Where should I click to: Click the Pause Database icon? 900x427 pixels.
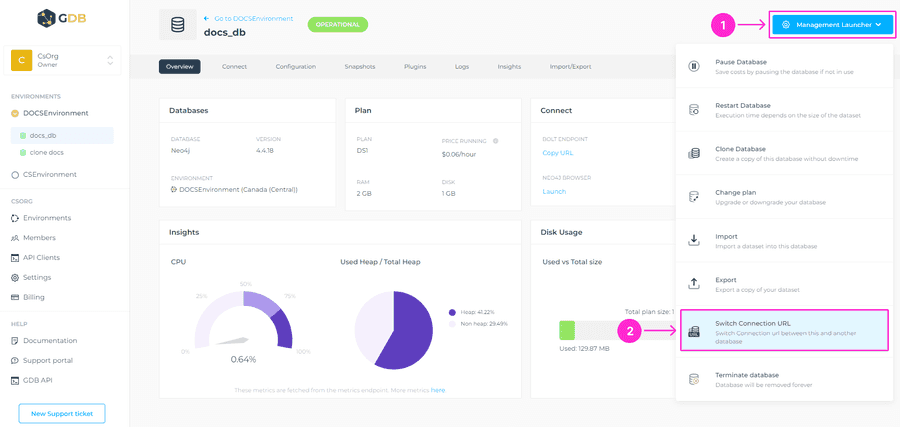pyautogui.click(x=694, y=67)
